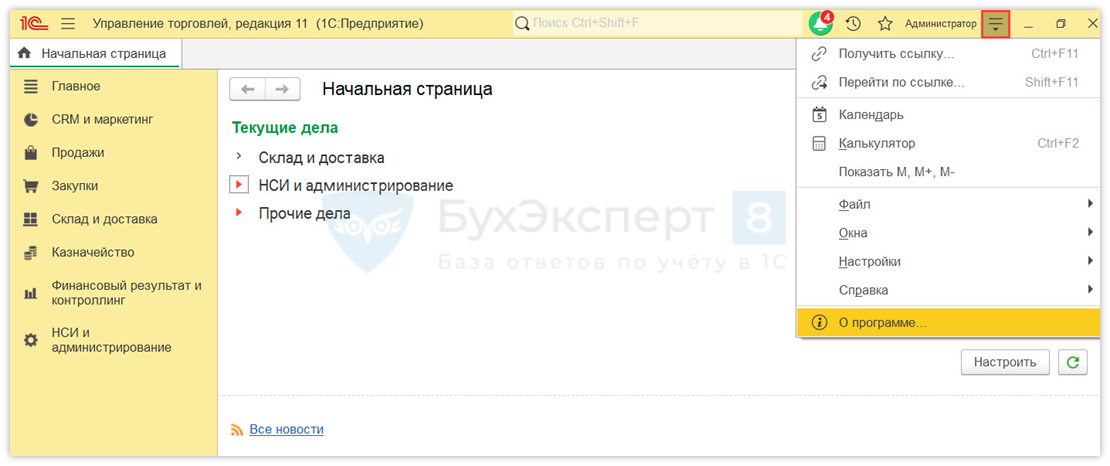Click the icon beside Перейти по ссылке

point(819,82)
